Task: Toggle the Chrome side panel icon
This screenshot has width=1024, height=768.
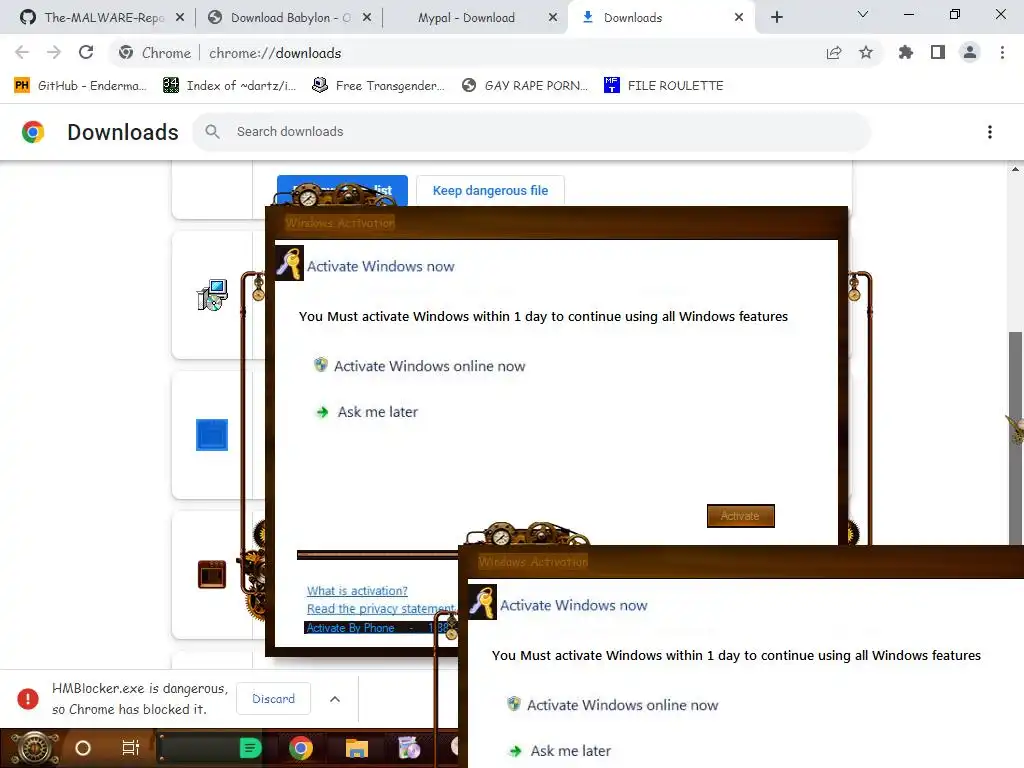Action: coord(938,52)
